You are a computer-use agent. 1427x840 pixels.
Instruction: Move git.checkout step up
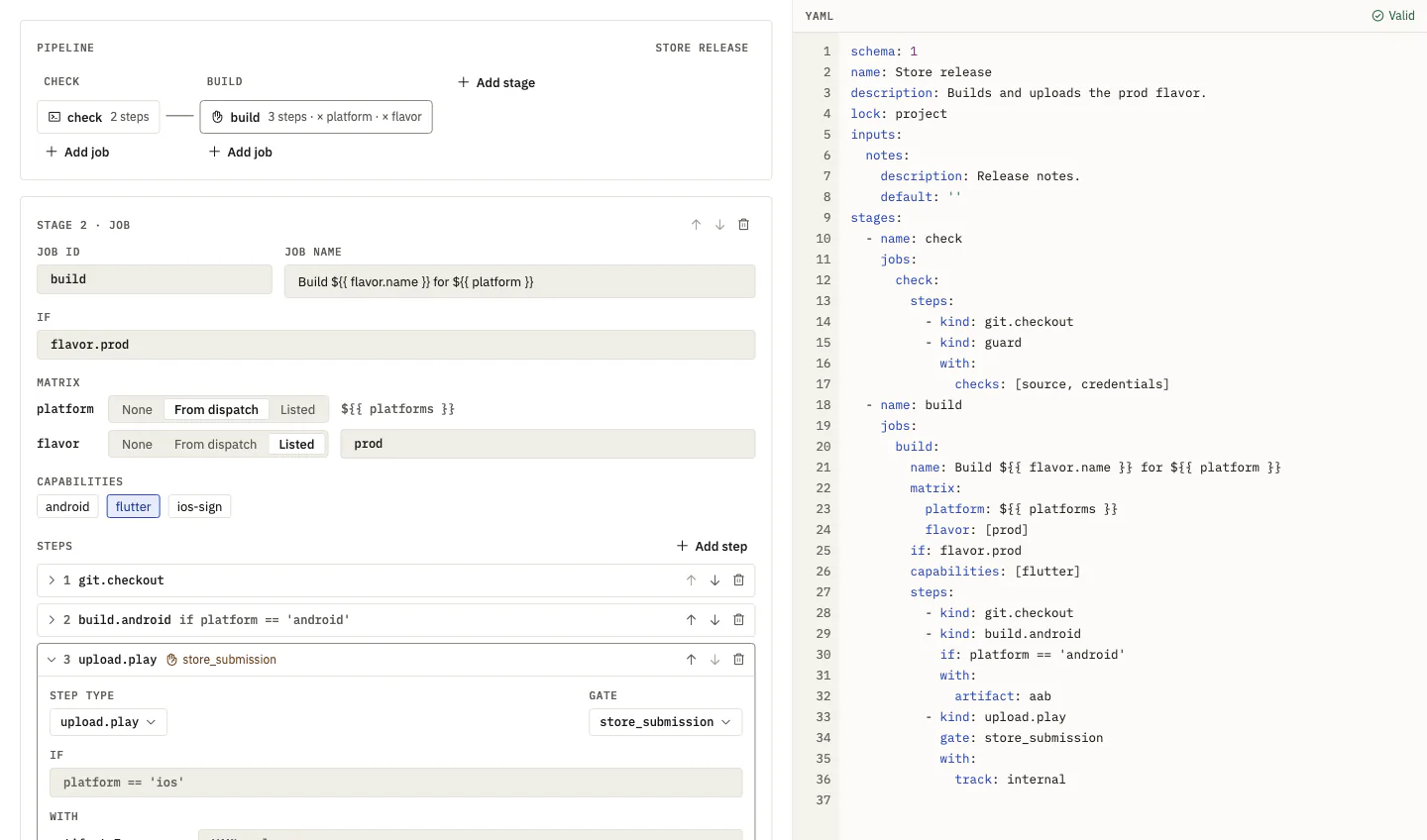tap(691, 580)
